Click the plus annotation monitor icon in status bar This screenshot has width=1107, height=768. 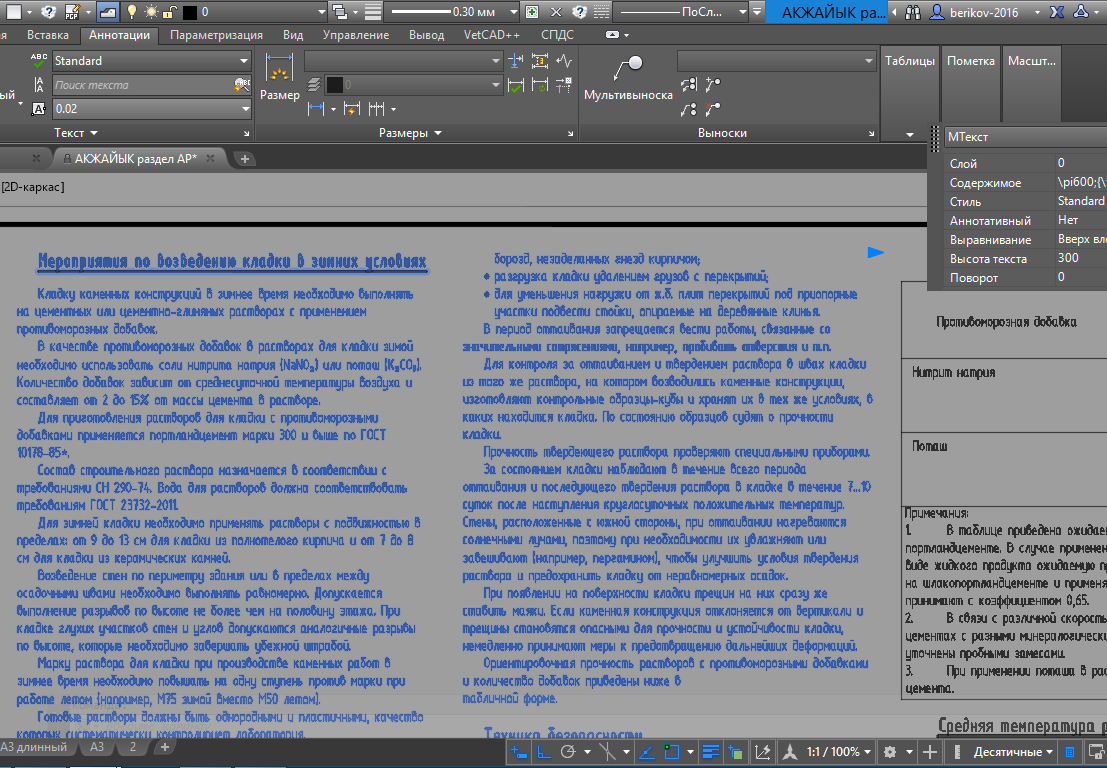[x=930, y=752]
